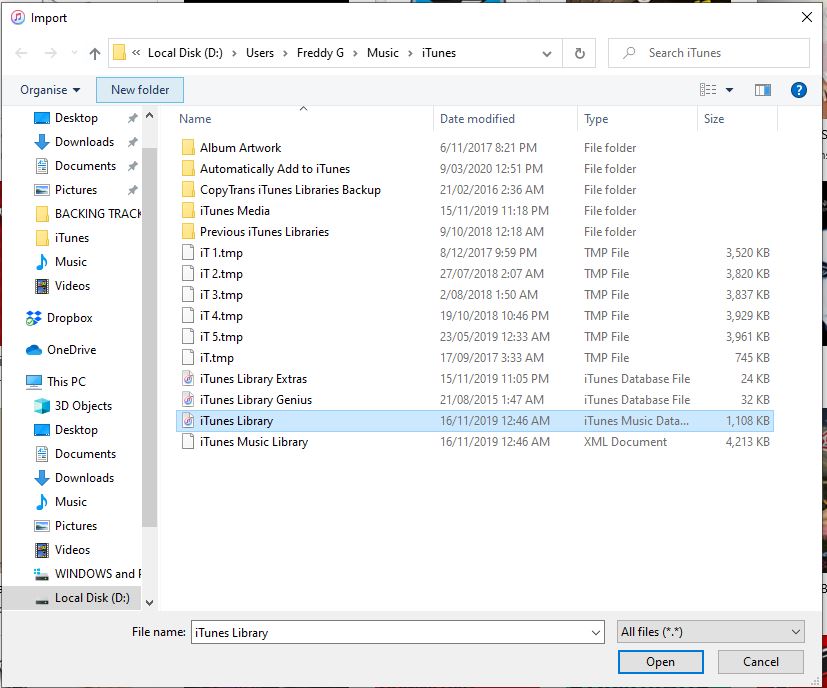
Task: Refresh the iTunes folder view
Action: pos(579,53)
